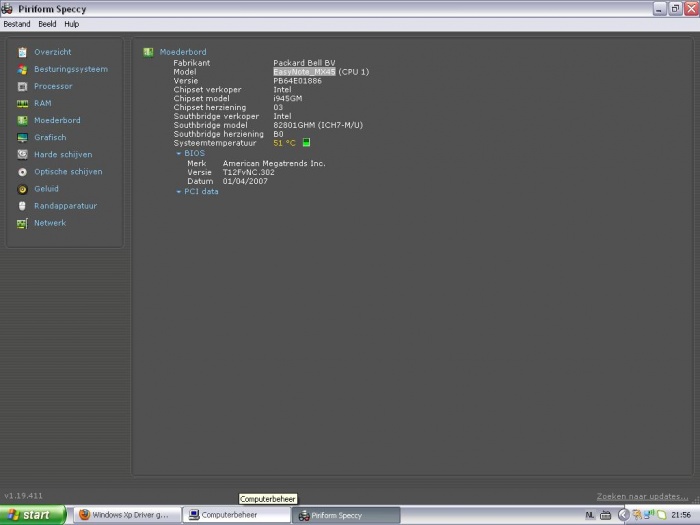This screenshot has width=700, height=525.
Task: Go to Overzicht page
Action: tap(53, 52)
